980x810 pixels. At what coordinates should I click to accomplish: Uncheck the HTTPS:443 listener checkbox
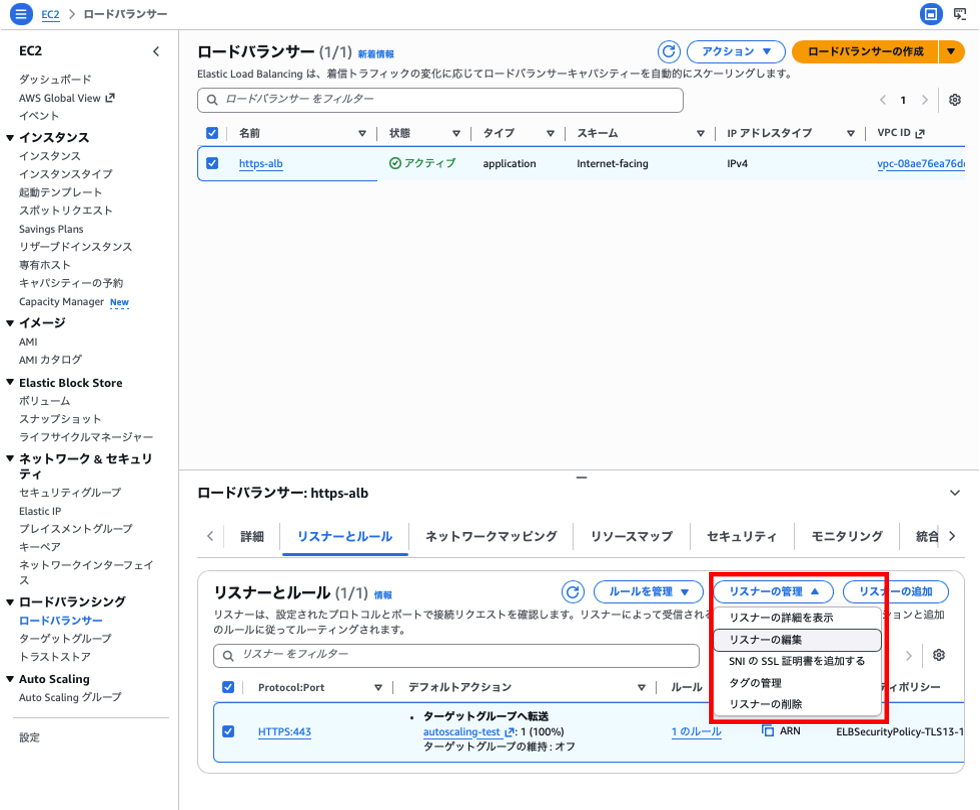(x=228, y=731)
